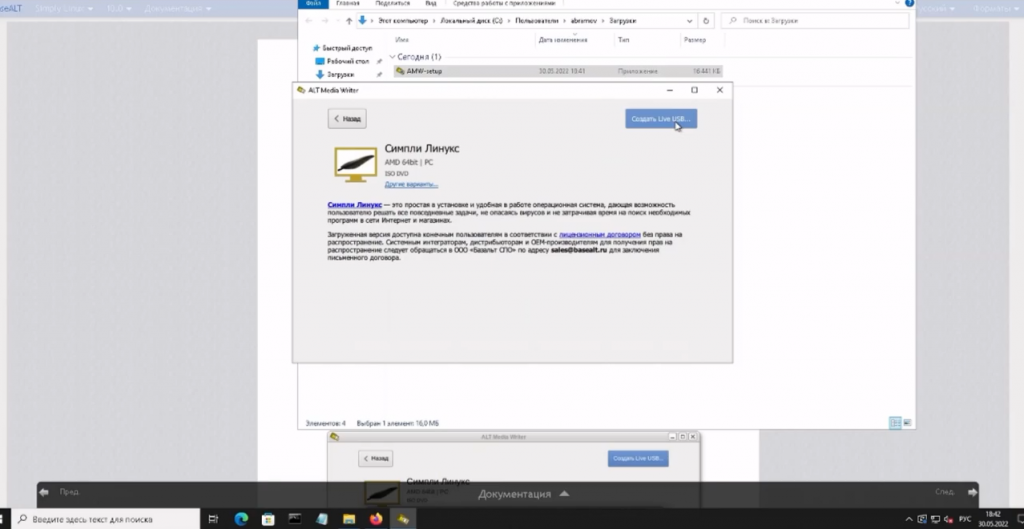
Task: Switch Explorer to large icons view
Action: coord(907,423)
